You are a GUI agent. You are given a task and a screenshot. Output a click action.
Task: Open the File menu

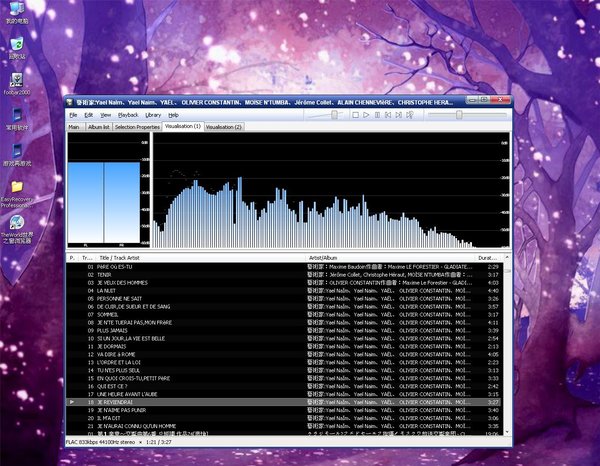[x=72, y=115]
